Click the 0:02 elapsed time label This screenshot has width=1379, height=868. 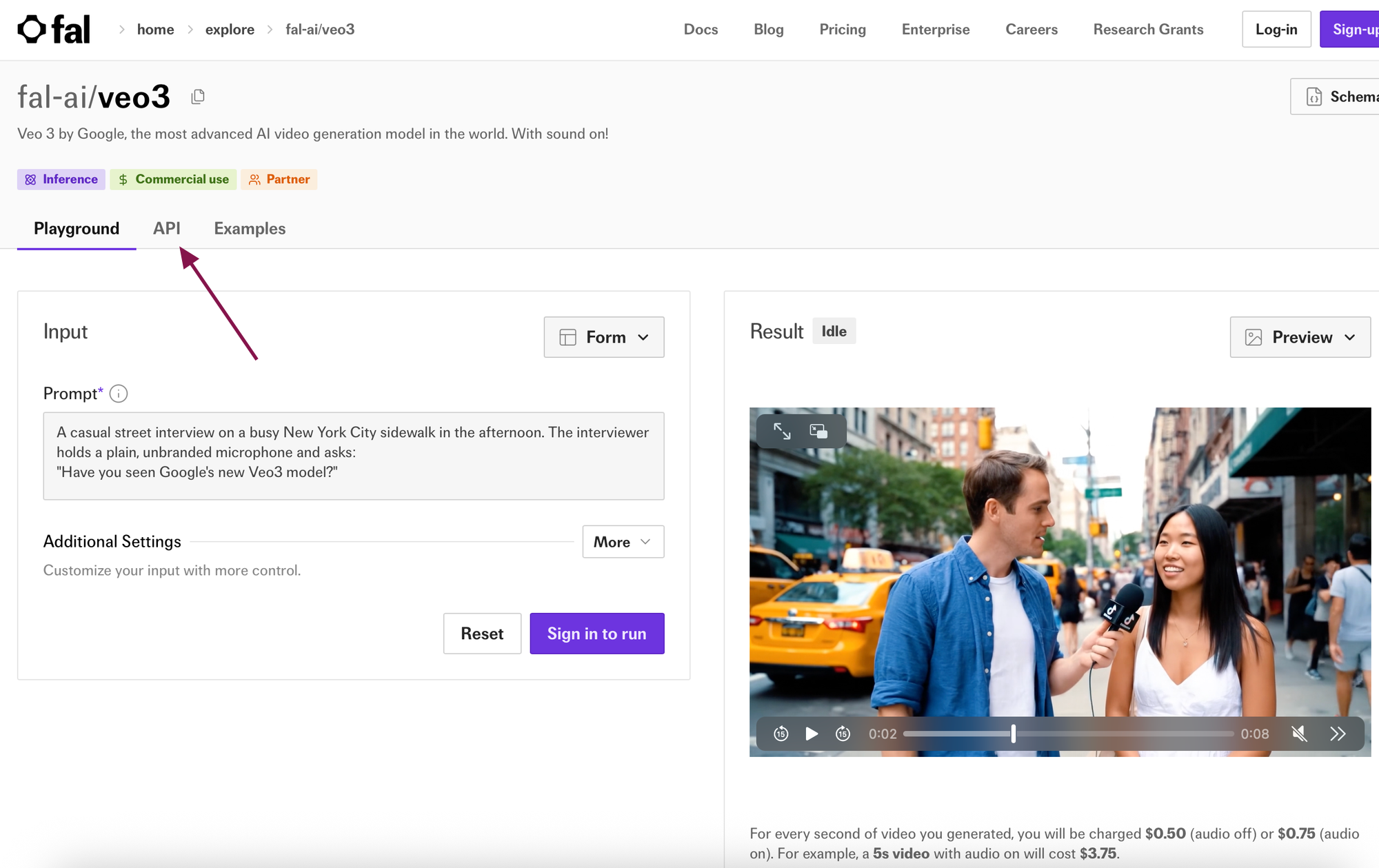click(883, 734)
